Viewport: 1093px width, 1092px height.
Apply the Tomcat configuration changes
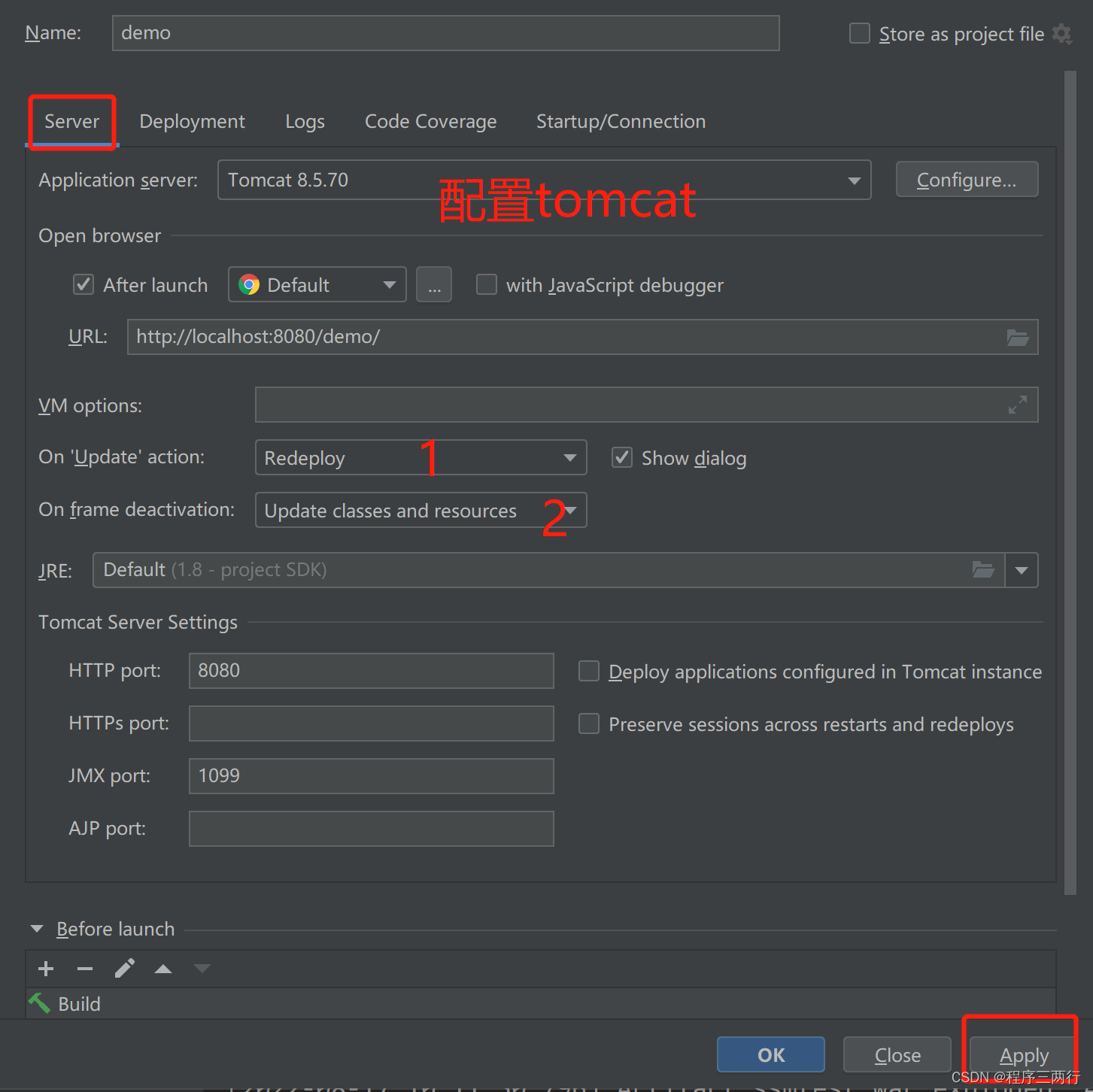click(1023, 1054)
